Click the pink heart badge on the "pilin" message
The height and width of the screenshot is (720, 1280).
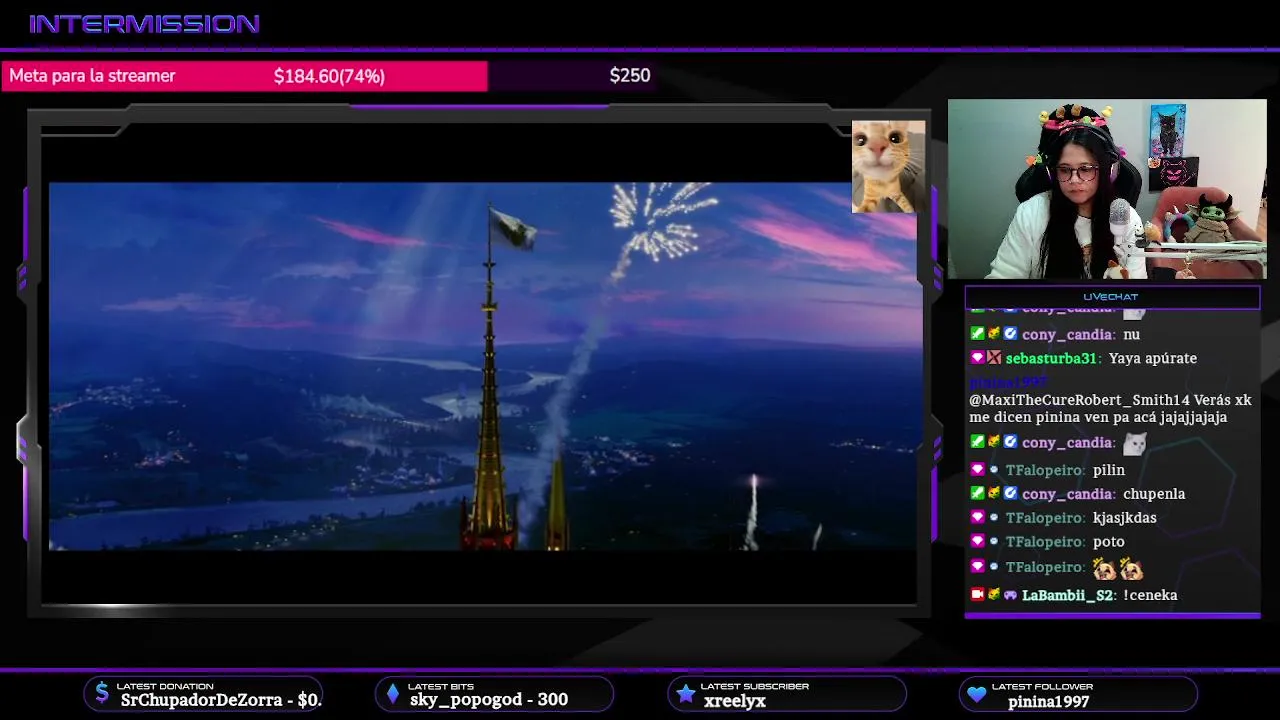tap(977, 469)
